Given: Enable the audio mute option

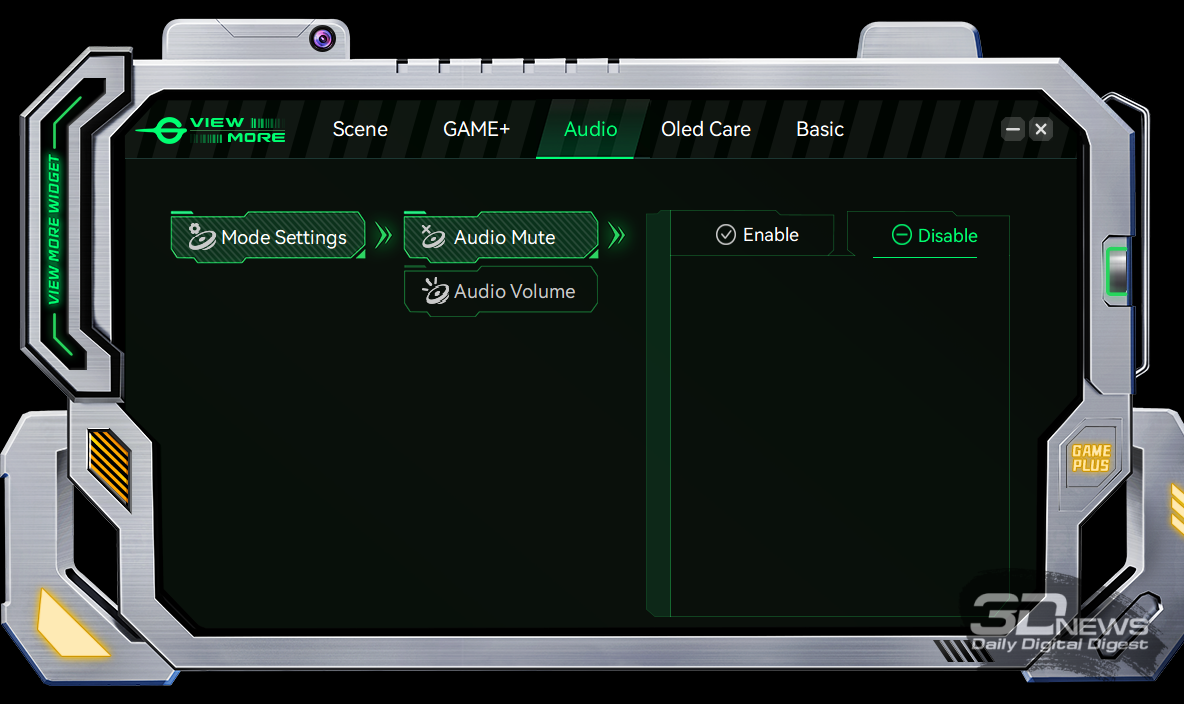Looking at the screenshot, I should coord(757,235).
